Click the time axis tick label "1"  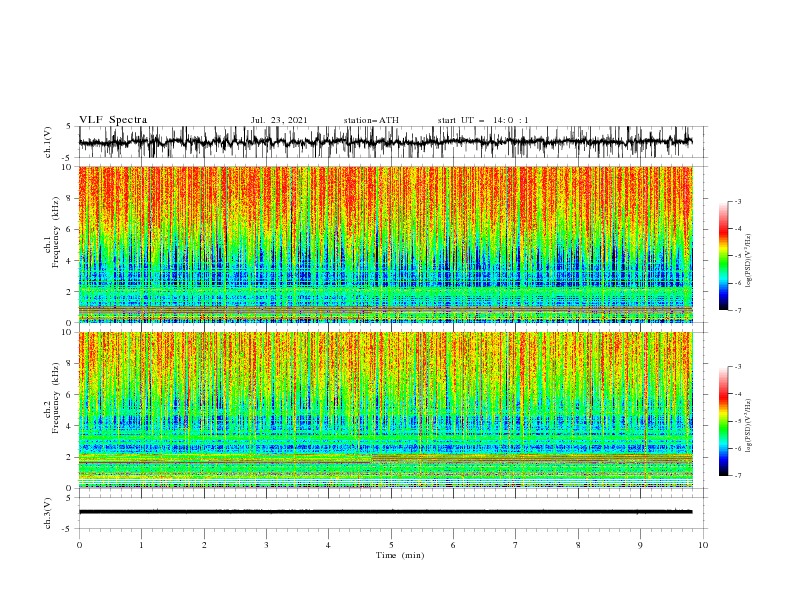click(141, 545)
